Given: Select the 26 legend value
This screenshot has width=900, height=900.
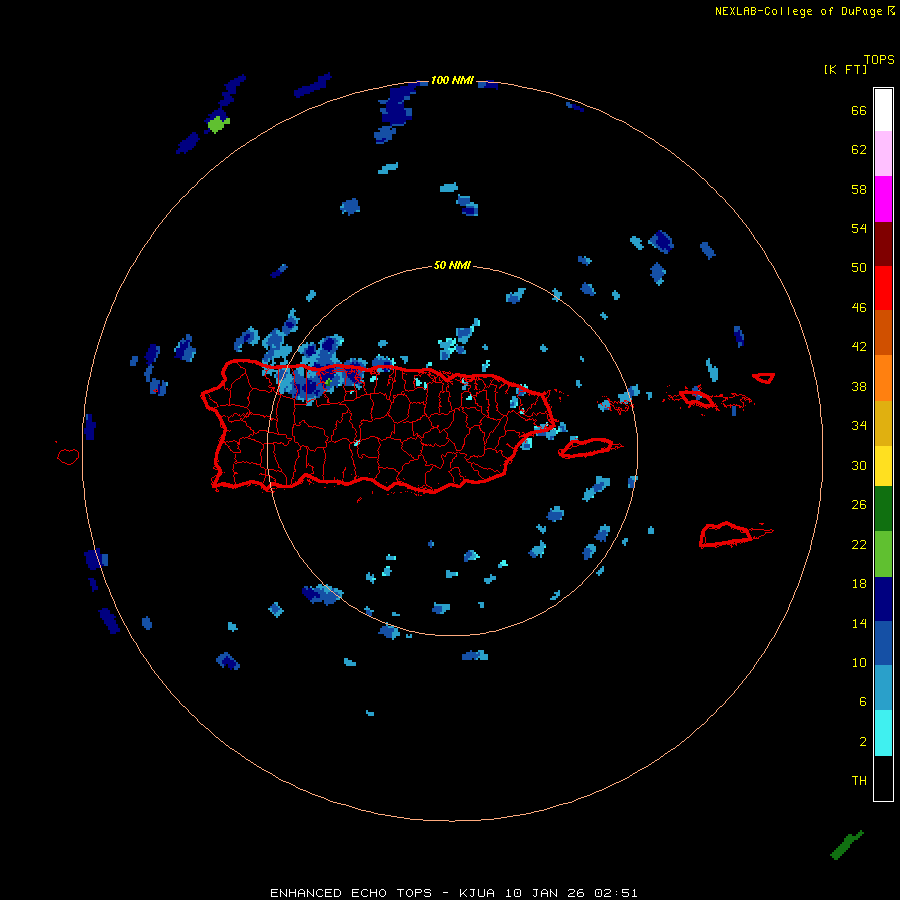Looking at the screenshot, I should pos(859,505).
